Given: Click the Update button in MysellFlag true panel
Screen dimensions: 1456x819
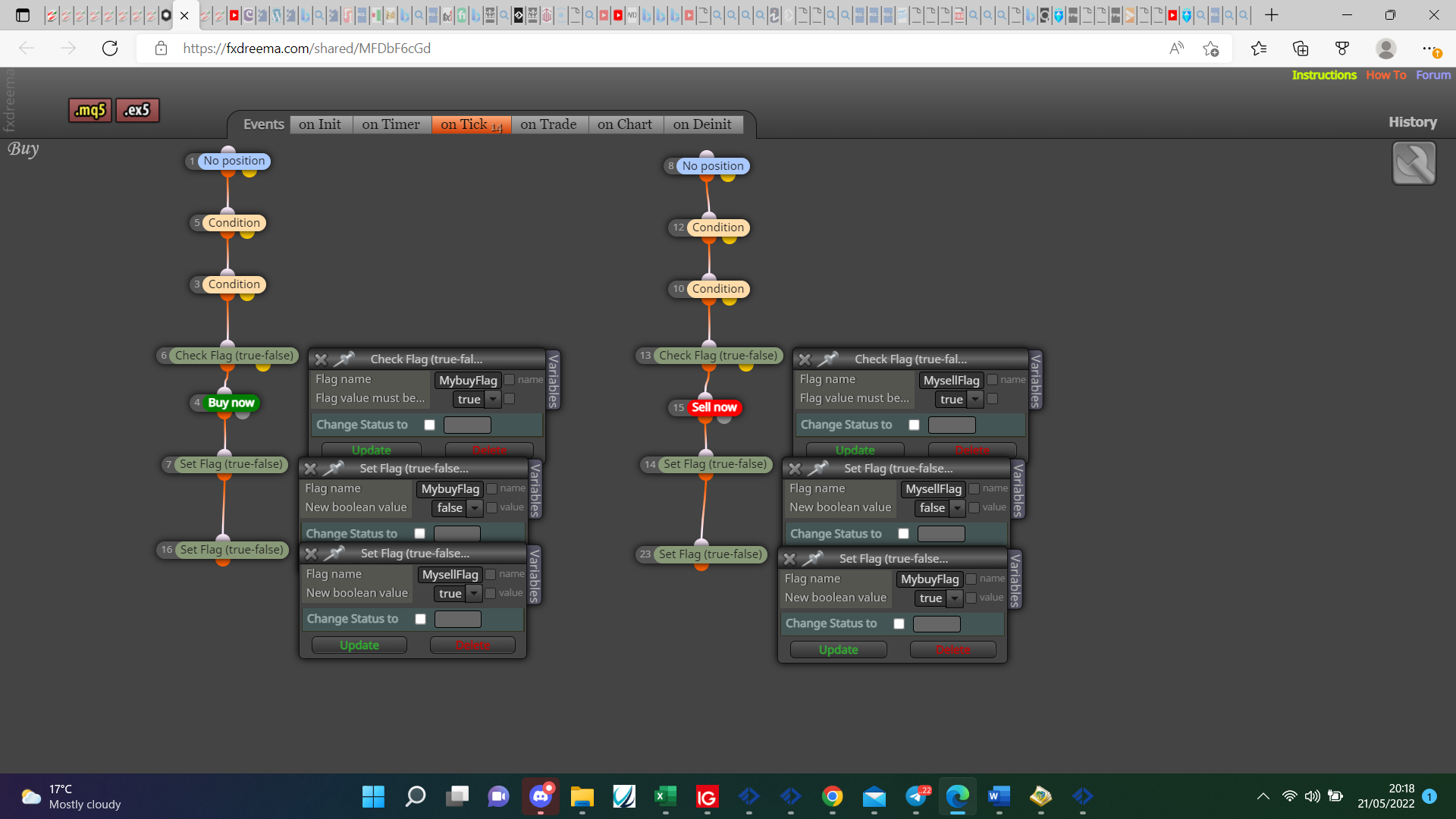Looking at the screenshot, I should (x=359, y=645).
